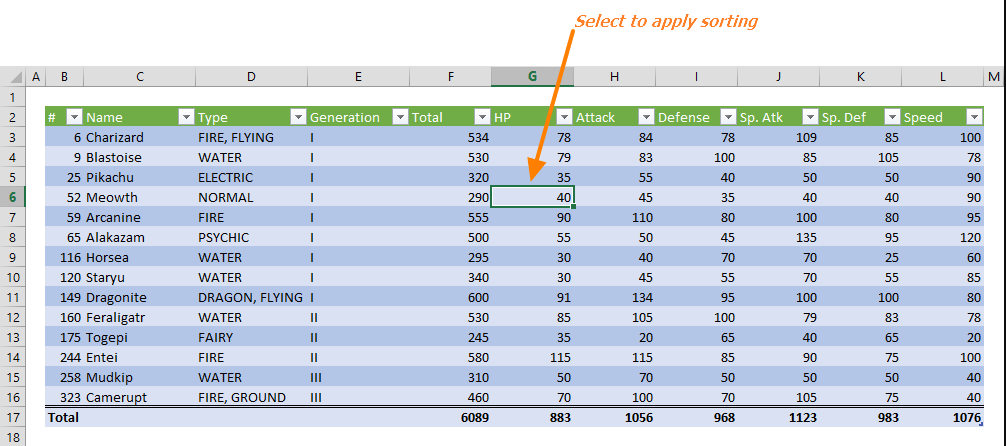This screenshot has height=446, width=1006.
Task: Click Blastoise's Sp. Def value 105
Action: 860,157
